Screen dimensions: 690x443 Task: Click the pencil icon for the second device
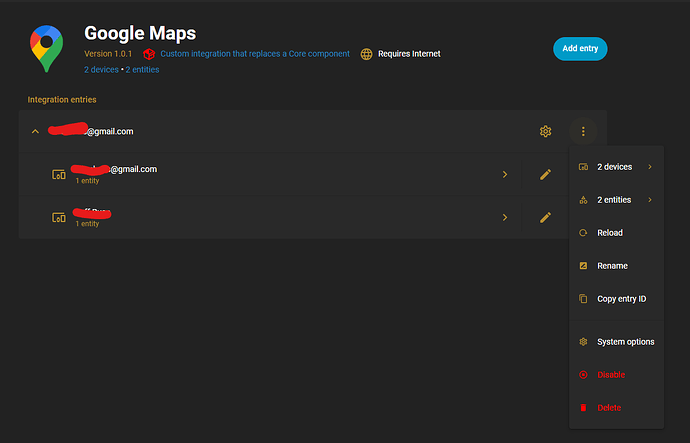click(x=545, y=217)
